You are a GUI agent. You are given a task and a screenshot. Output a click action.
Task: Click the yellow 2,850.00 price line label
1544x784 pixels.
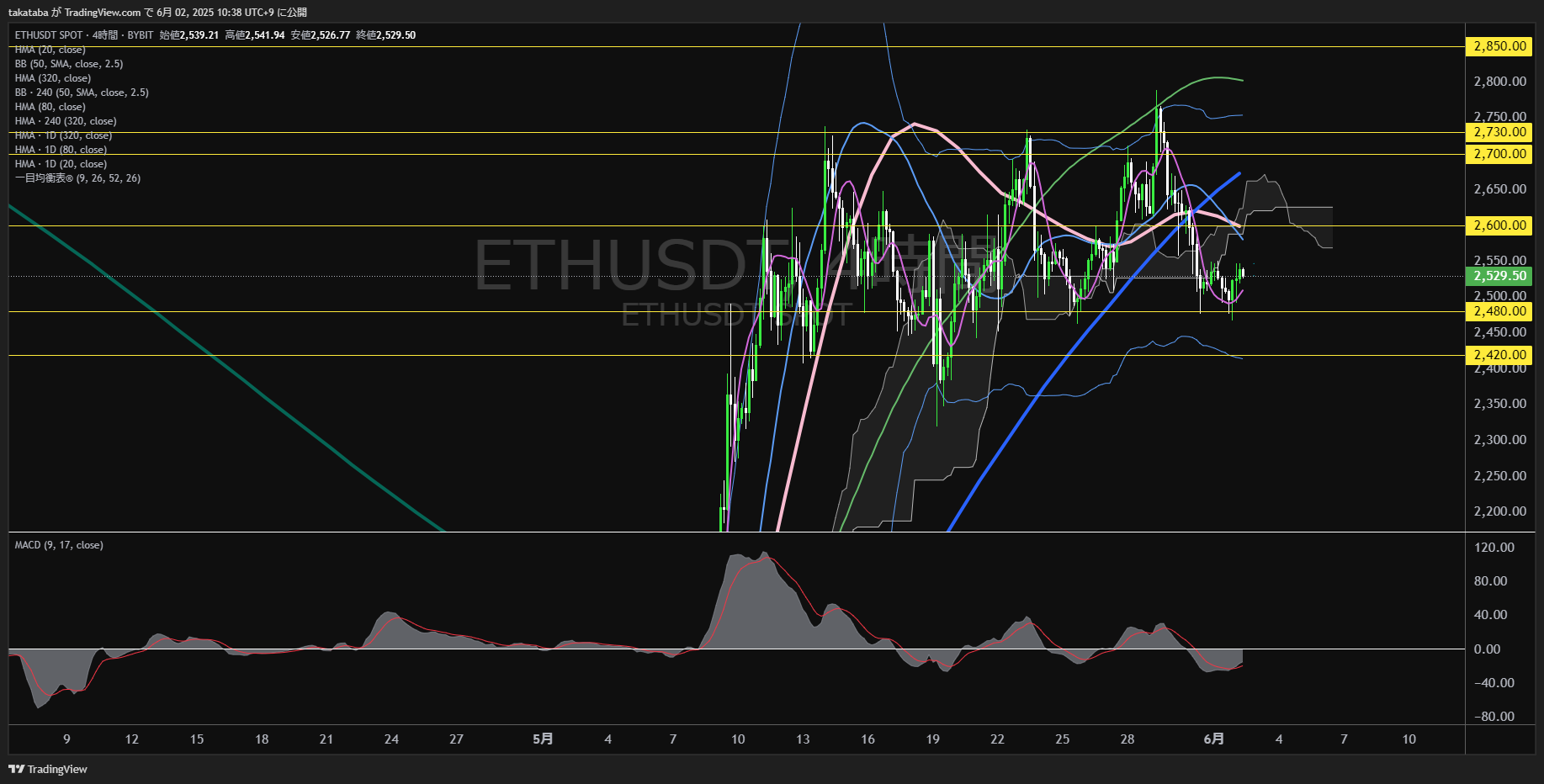point(1499,46)
